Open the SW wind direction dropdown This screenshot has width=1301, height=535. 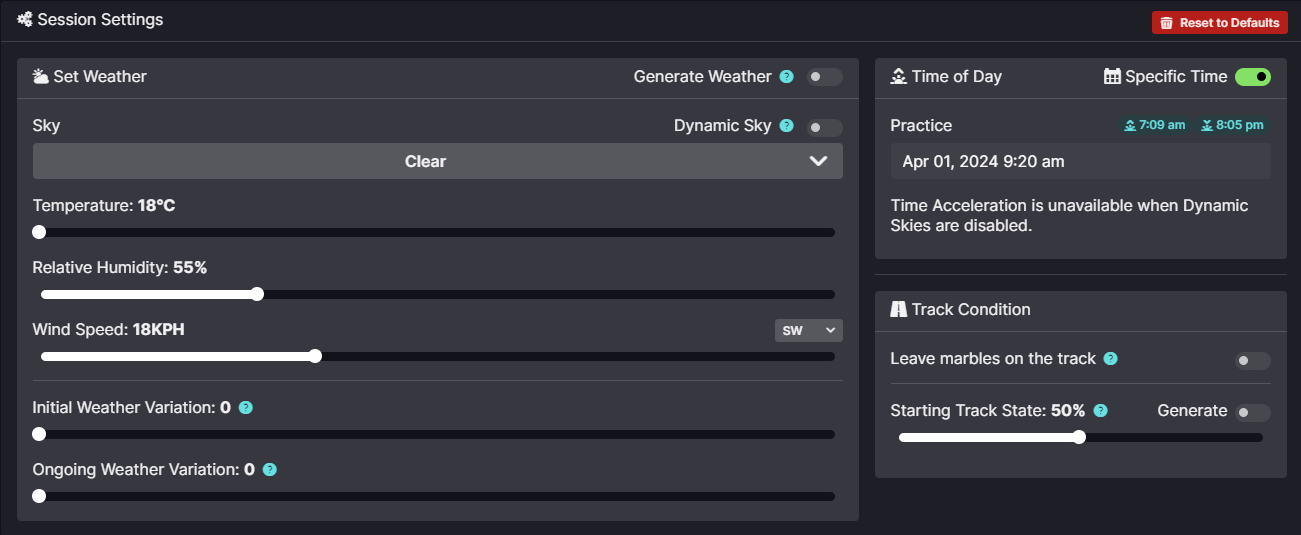point(809,330)
